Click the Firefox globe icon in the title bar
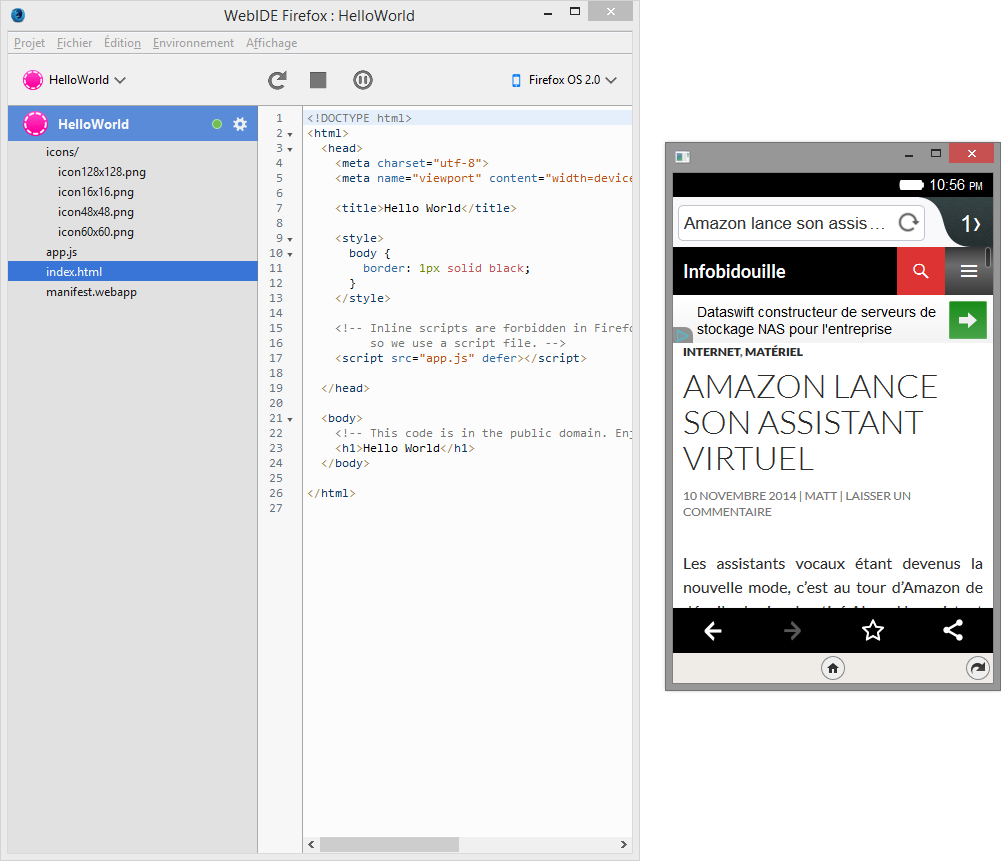This screenshot has width=1001, height=861. click(x=18, y=15)
